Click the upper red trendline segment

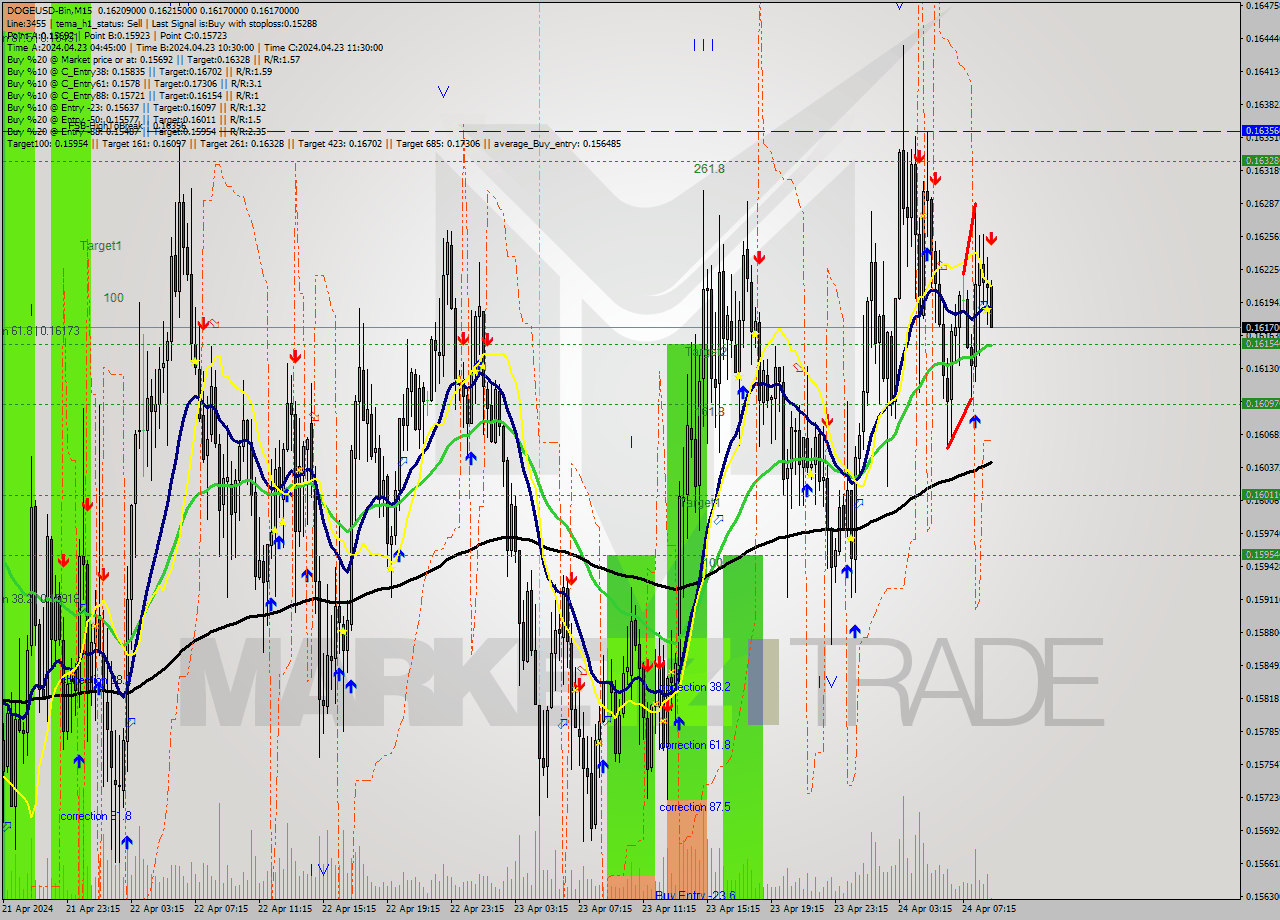point(970,238)
